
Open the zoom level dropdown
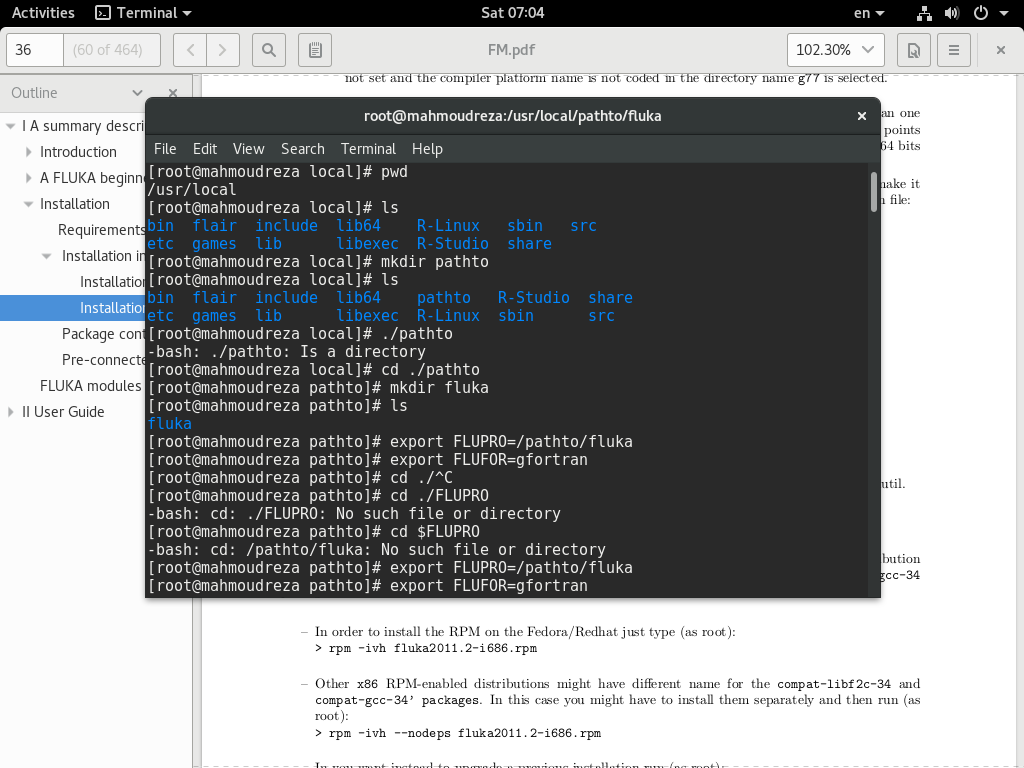tap(835, 50)
